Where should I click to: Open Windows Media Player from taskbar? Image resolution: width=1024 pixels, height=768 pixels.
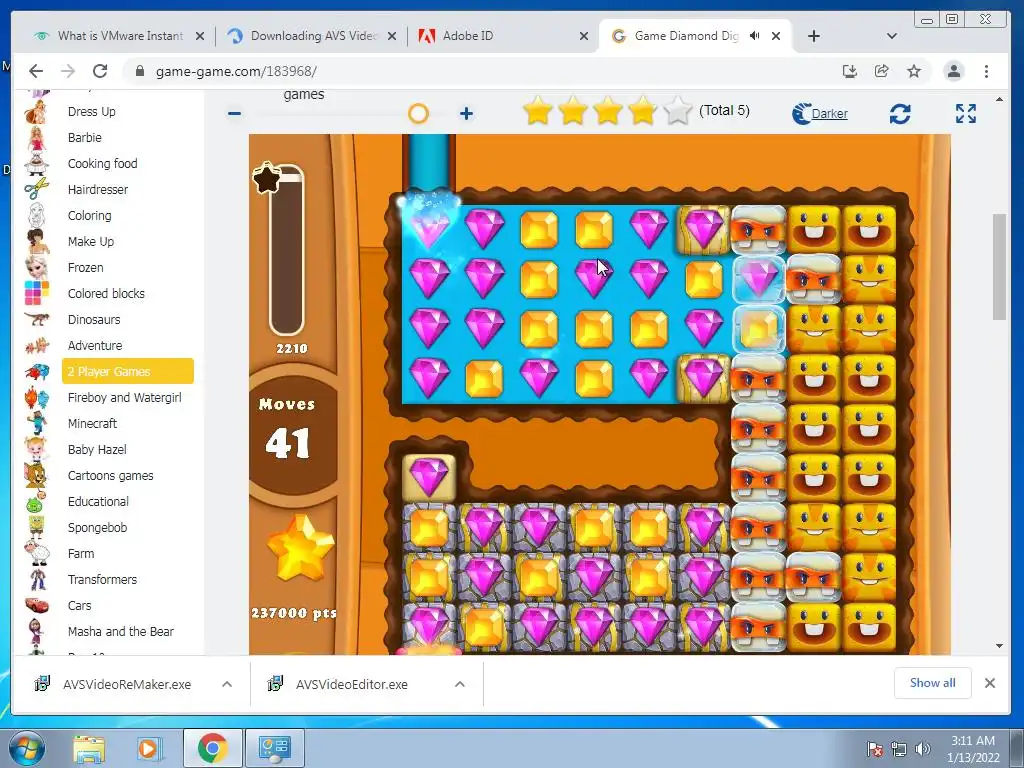tap(149, 748)
